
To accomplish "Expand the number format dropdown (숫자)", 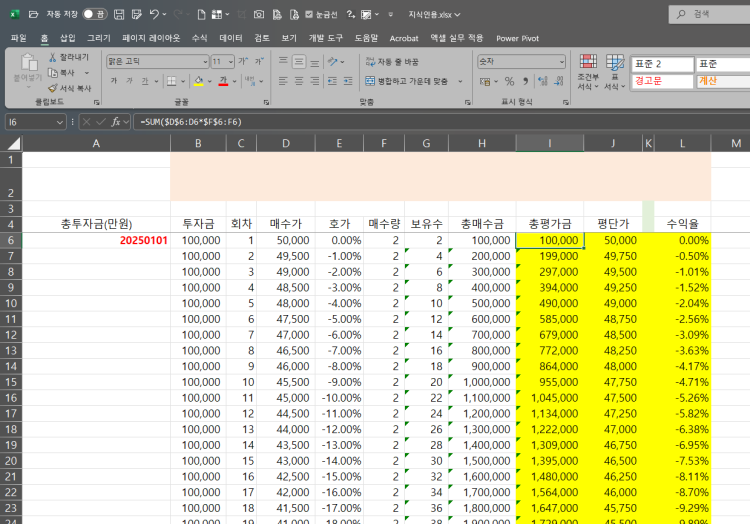I will (564, 61).
